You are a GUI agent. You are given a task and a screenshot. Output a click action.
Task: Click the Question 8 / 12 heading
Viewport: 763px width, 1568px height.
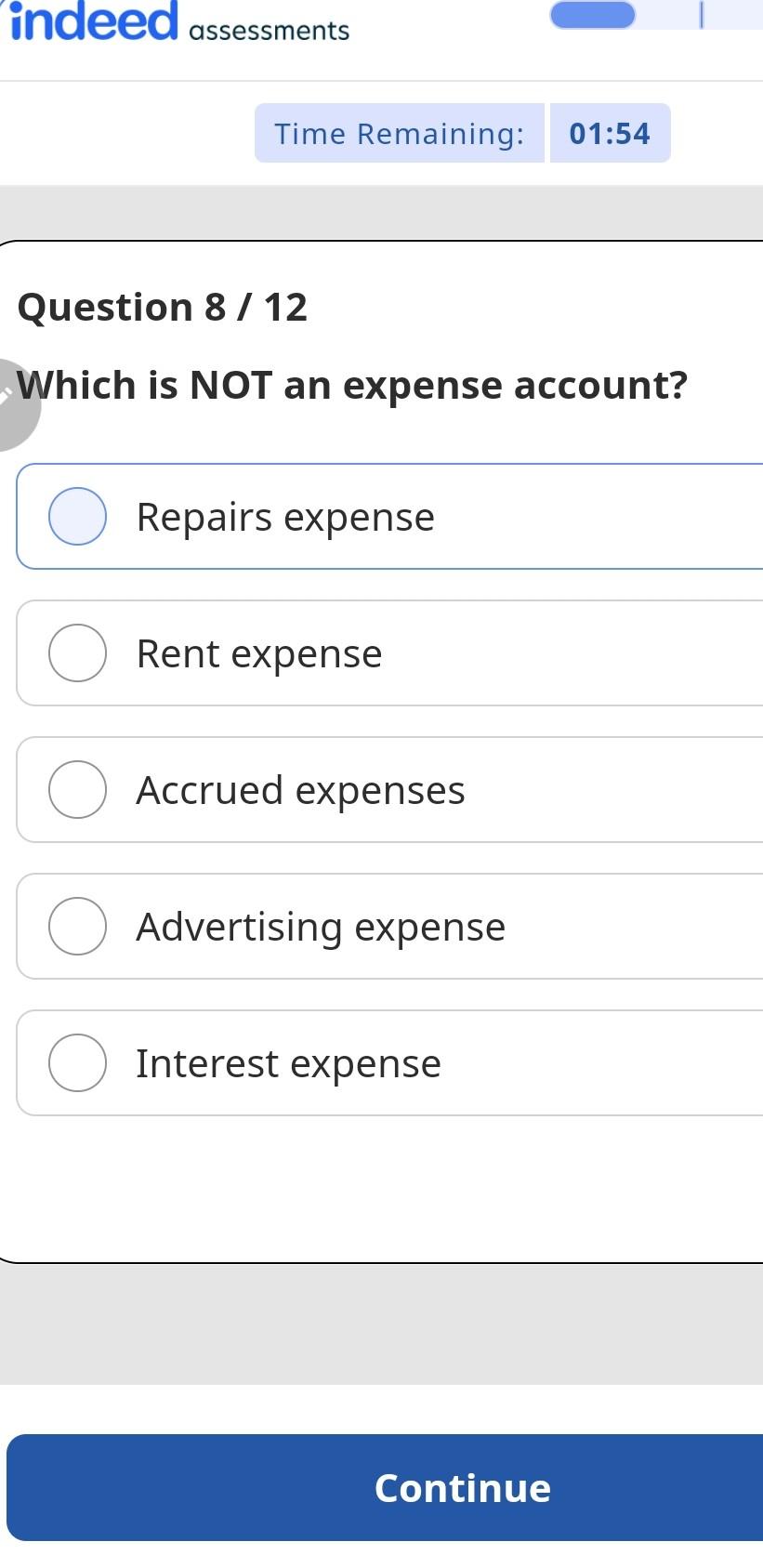[163, 307]
